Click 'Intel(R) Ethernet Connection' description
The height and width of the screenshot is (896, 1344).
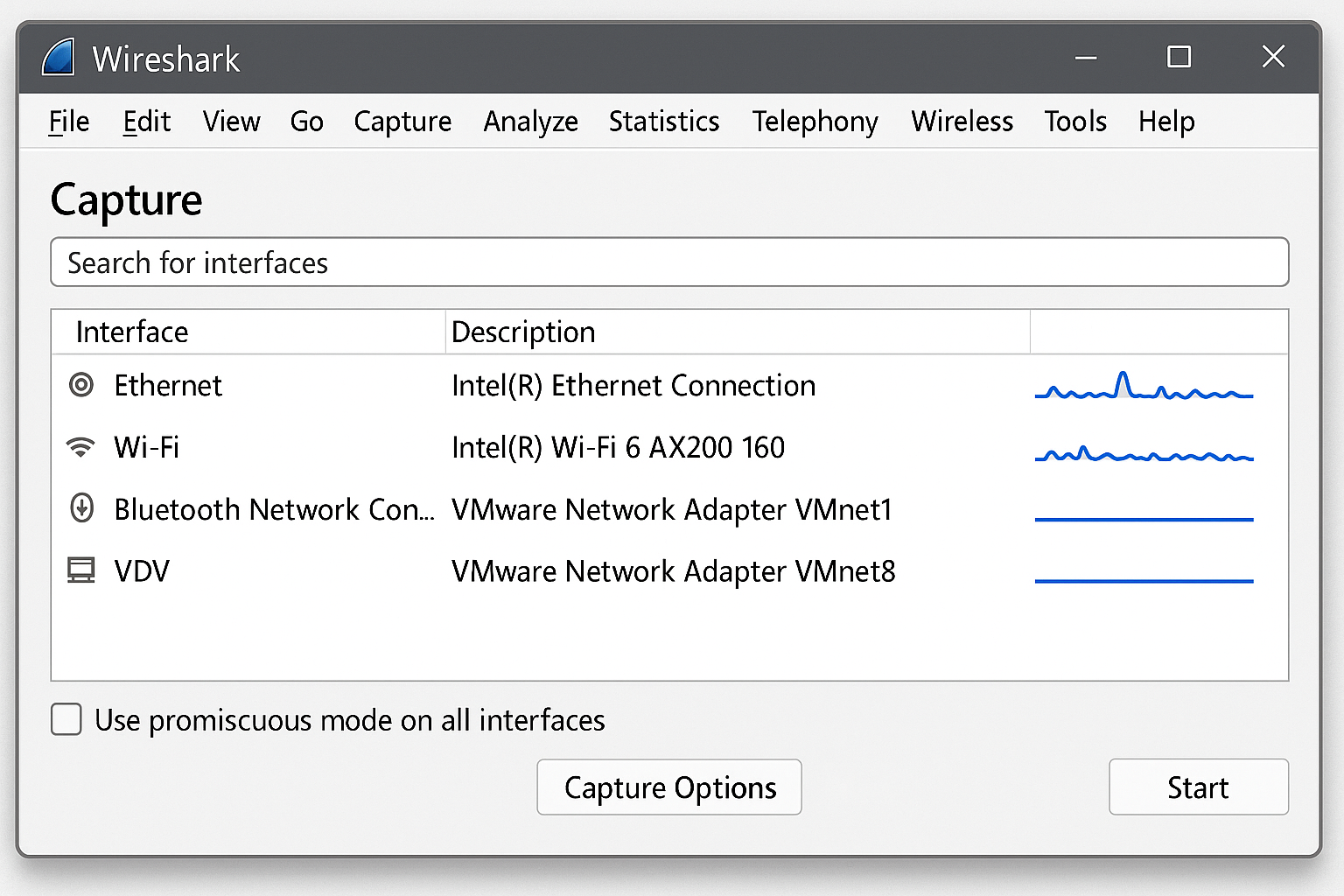coord(633,385)
